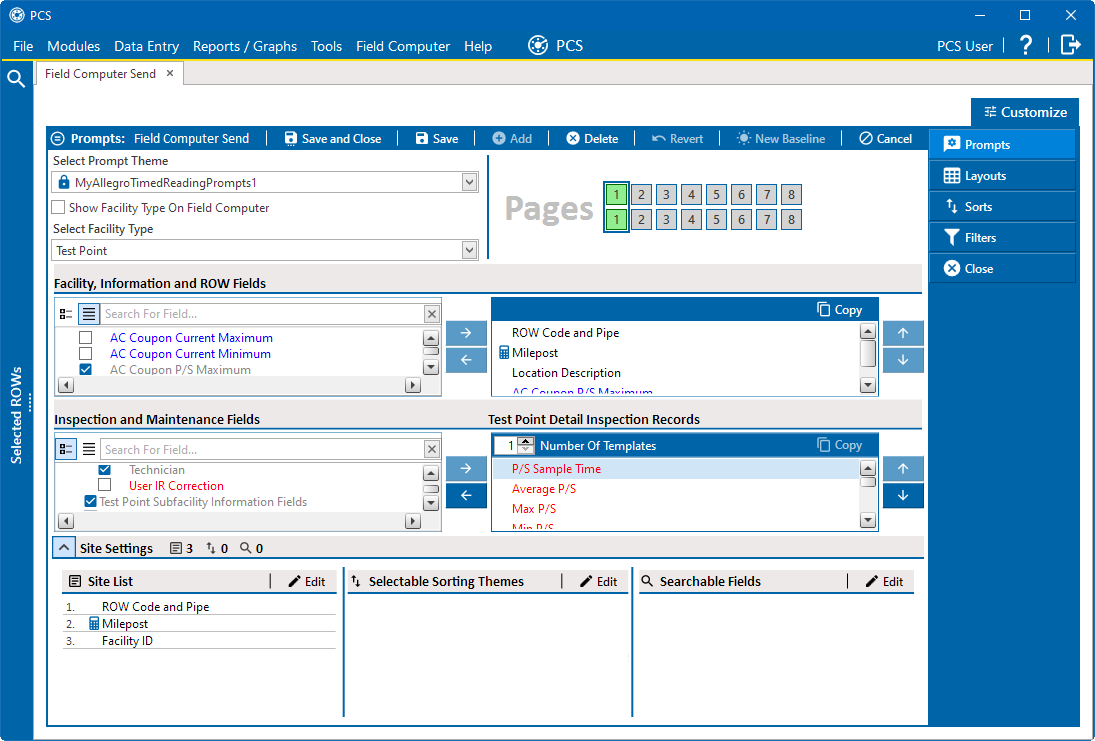Check AC Coupon Current Minimum
Screen dimensions: 1095x741
coord(85,353)
